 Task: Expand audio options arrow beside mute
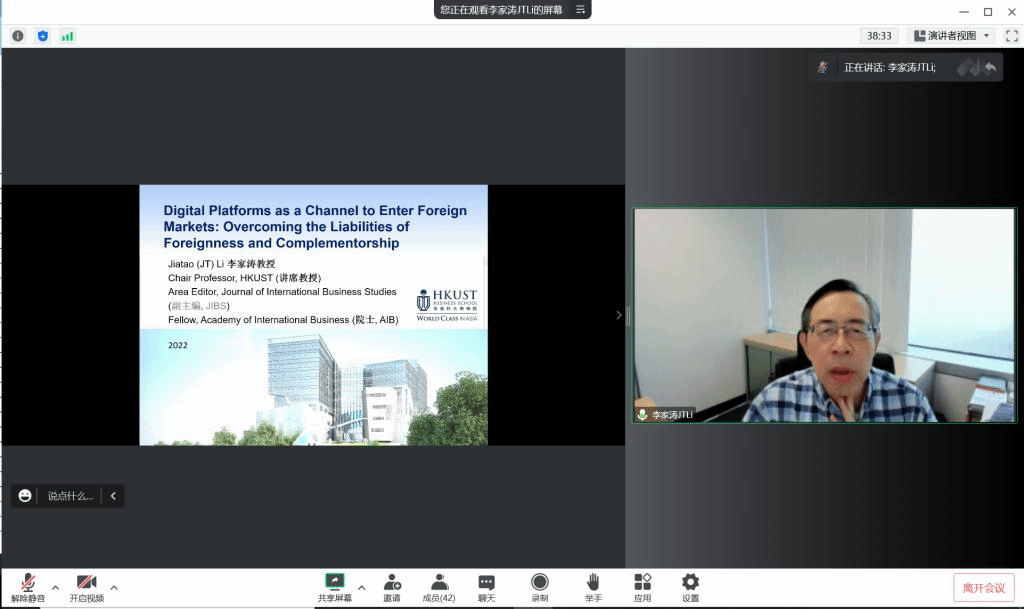tap(55, 587)
